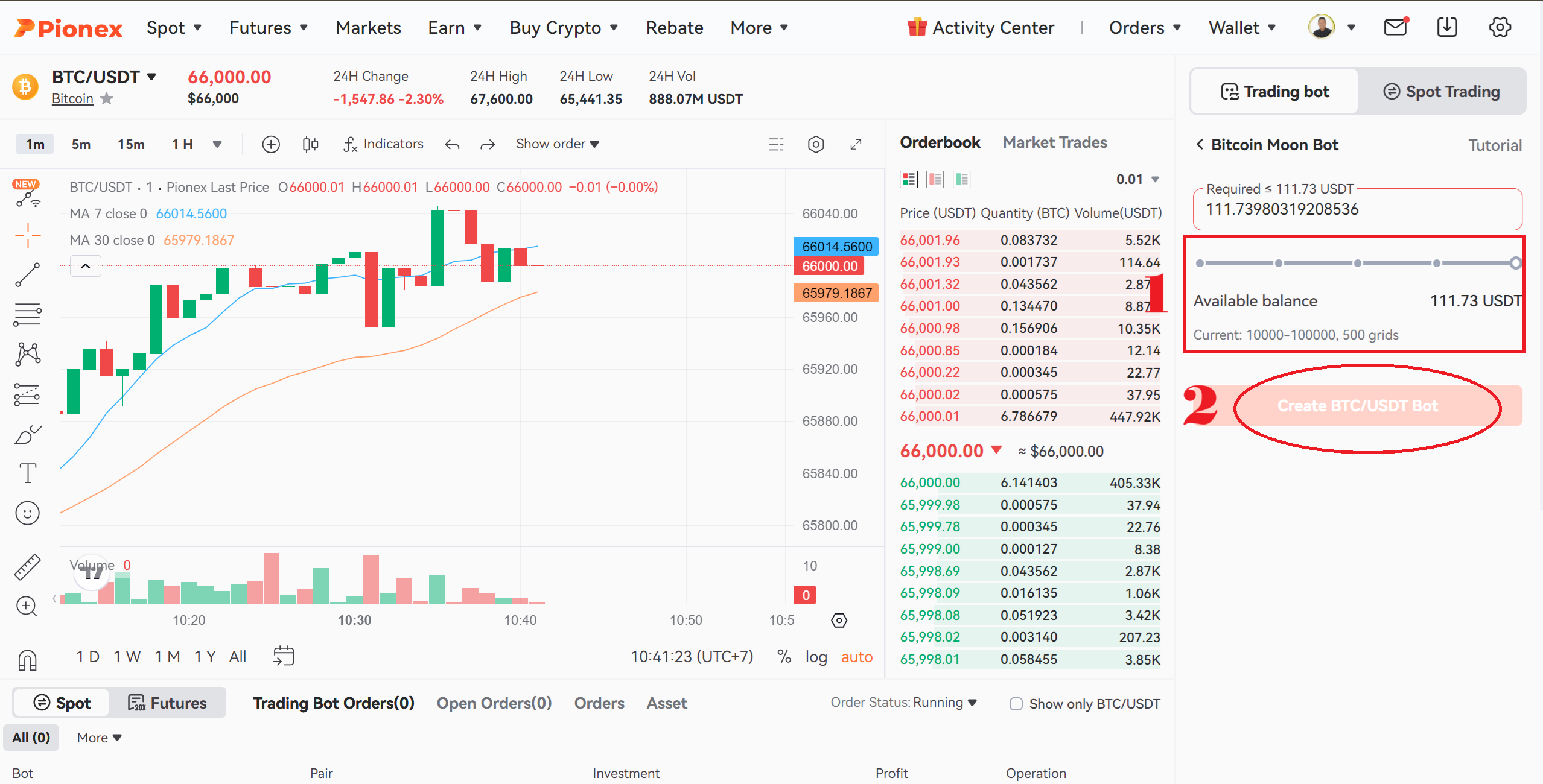Screen dimensions: 1543x784
Task: Select the text annotation tool
Action: [x=28, y=473]
